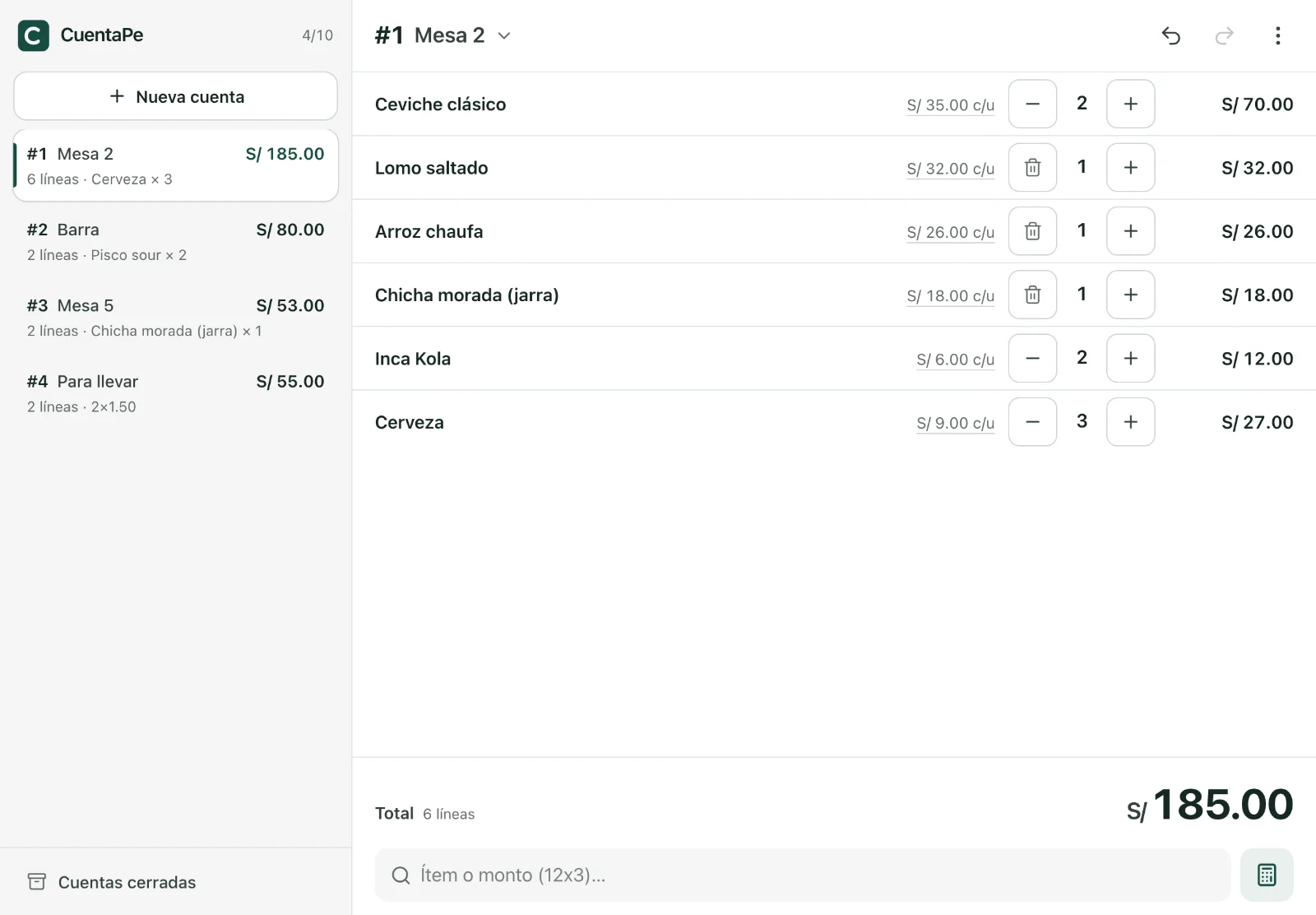Delete the Lomo saltado line with trash icon
The image size is (1316, 915).
[1032, 167]
